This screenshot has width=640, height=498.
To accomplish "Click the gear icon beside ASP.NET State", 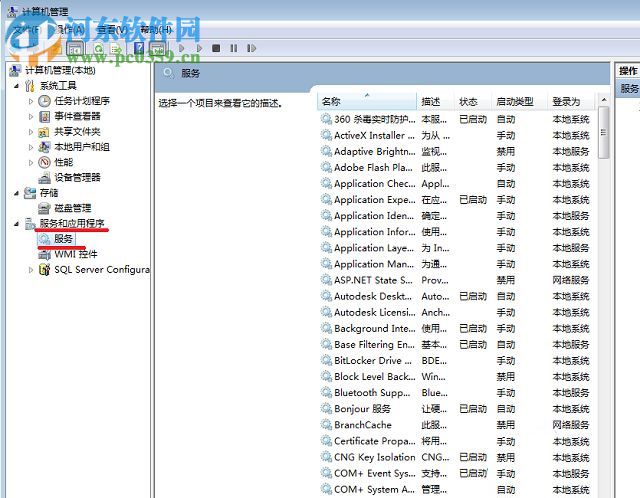I will click(x=326, y=280).
